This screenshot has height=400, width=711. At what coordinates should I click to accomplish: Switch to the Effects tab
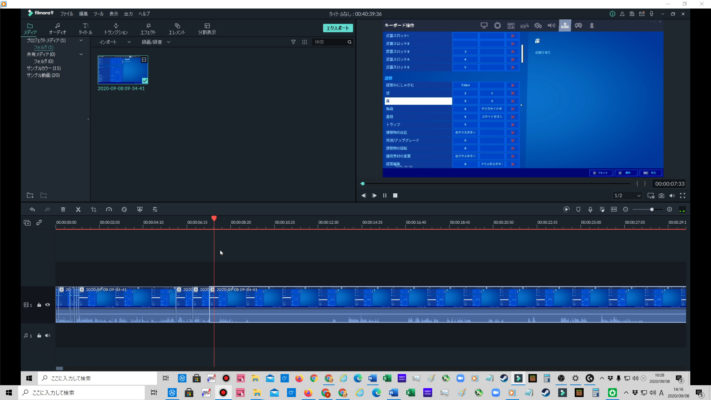point(148,29)
